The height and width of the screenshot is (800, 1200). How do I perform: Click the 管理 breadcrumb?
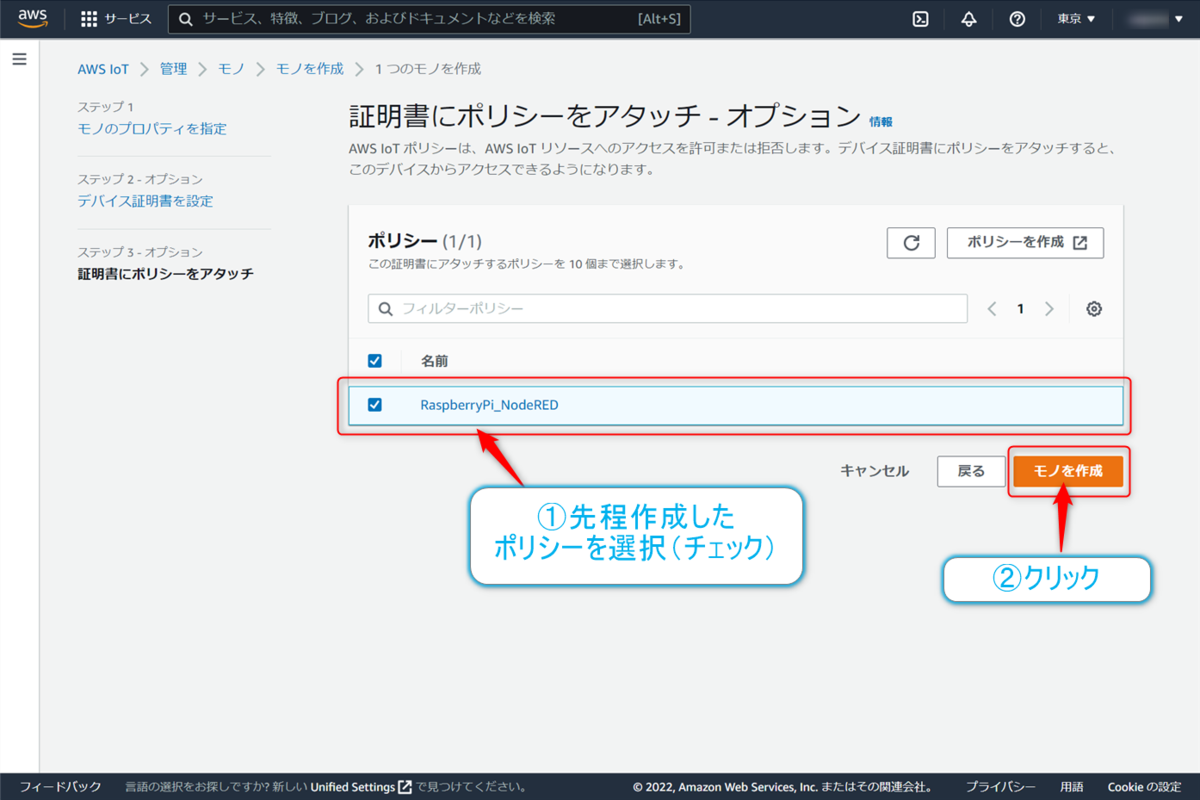point(173,69)
